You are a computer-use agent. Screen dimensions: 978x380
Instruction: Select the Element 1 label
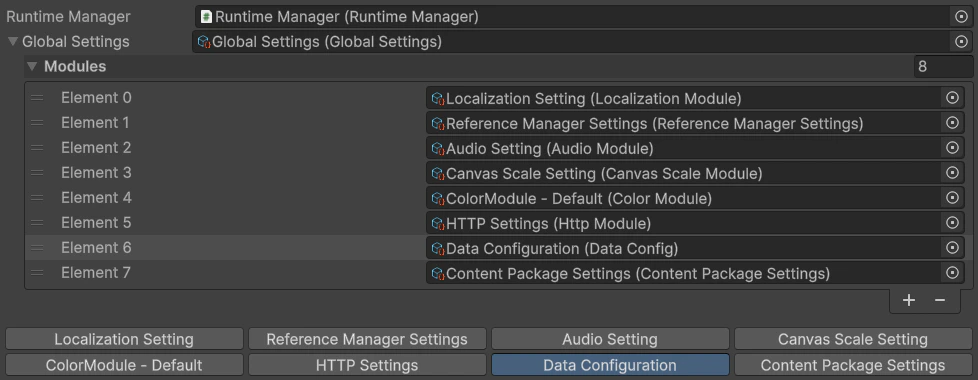[x=95, y=123]
